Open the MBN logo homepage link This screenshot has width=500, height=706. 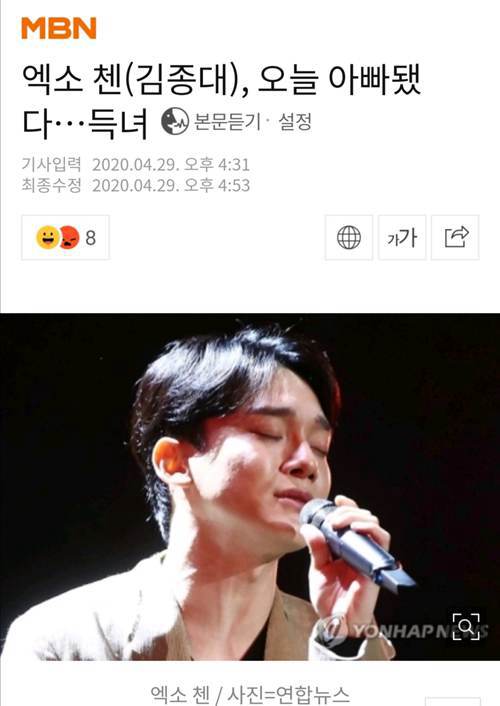tap(59, 28)
